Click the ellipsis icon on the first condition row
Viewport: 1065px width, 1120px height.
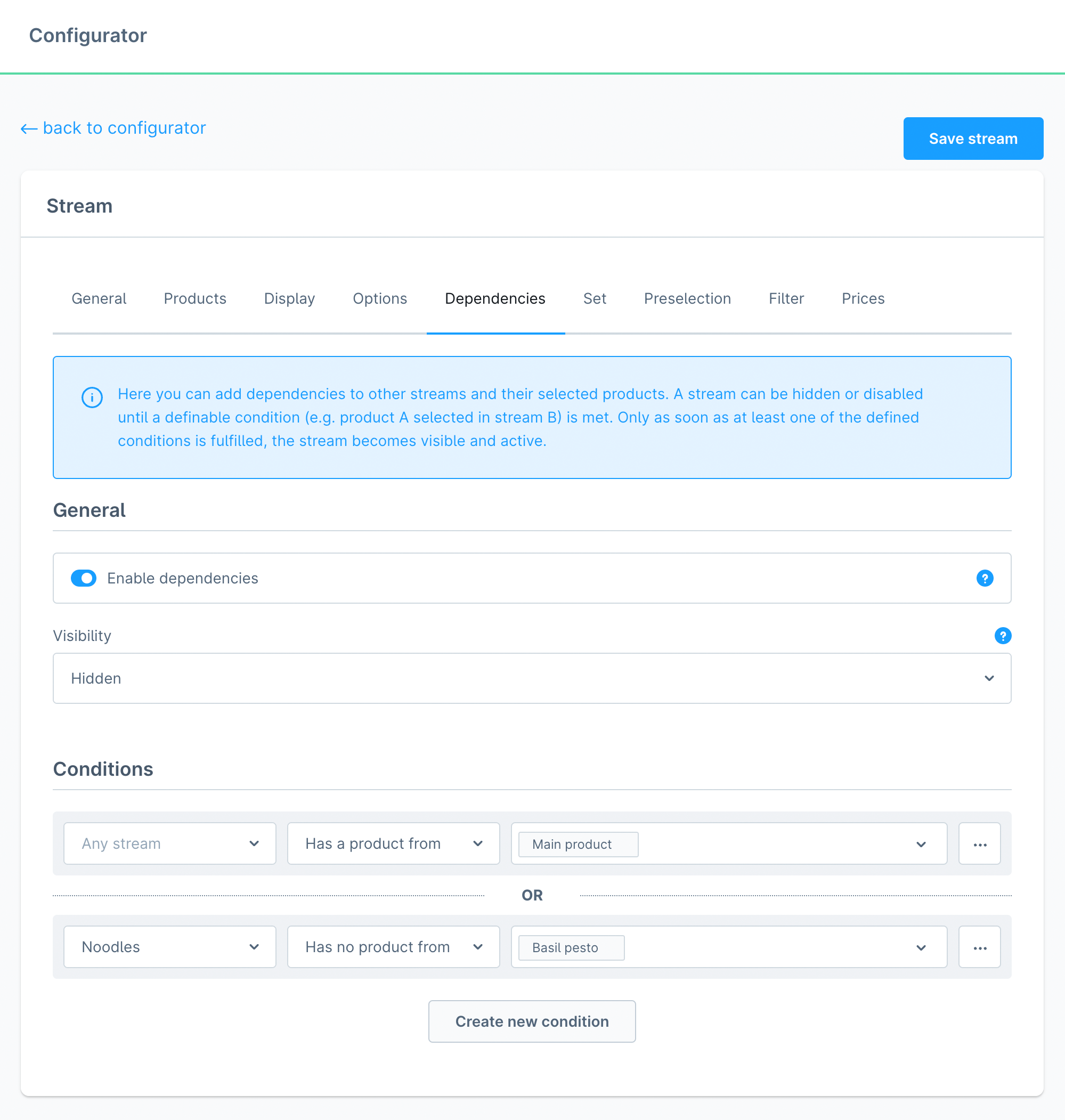tap(980, 843)
